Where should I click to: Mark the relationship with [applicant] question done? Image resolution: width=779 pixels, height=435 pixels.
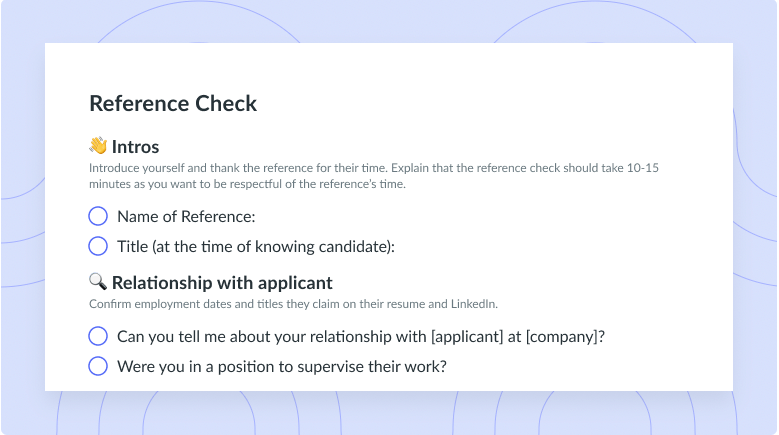pos(98,336)
